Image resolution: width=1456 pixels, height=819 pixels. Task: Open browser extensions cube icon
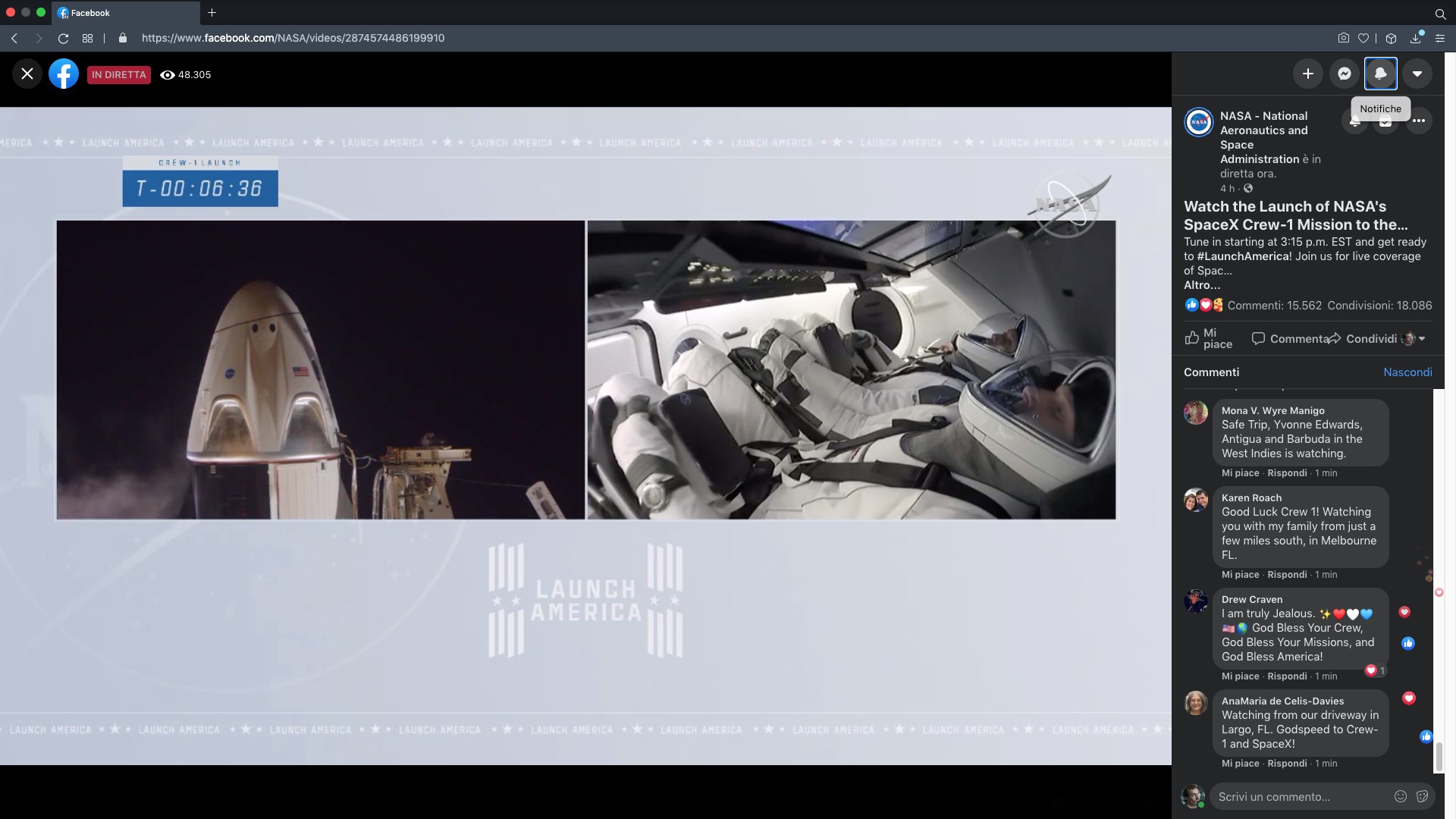pyautogui.click(x=1391, y=38)
